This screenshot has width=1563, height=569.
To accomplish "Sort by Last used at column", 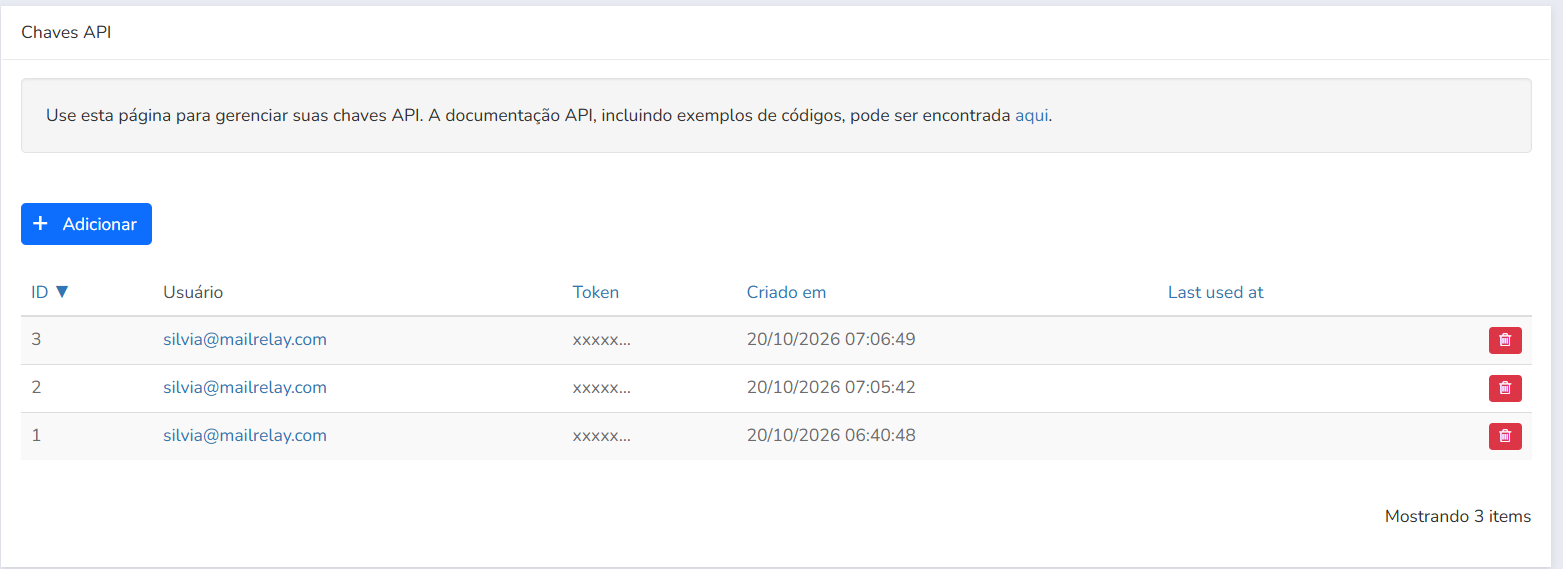I will (x=1215, y=292).
